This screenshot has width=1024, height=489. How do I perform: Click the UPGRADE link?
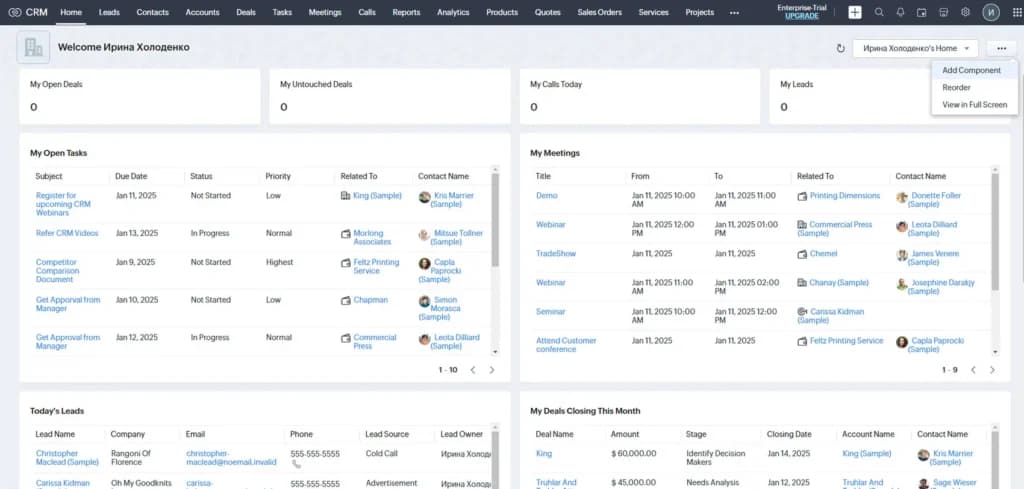[x=801, y=16]
